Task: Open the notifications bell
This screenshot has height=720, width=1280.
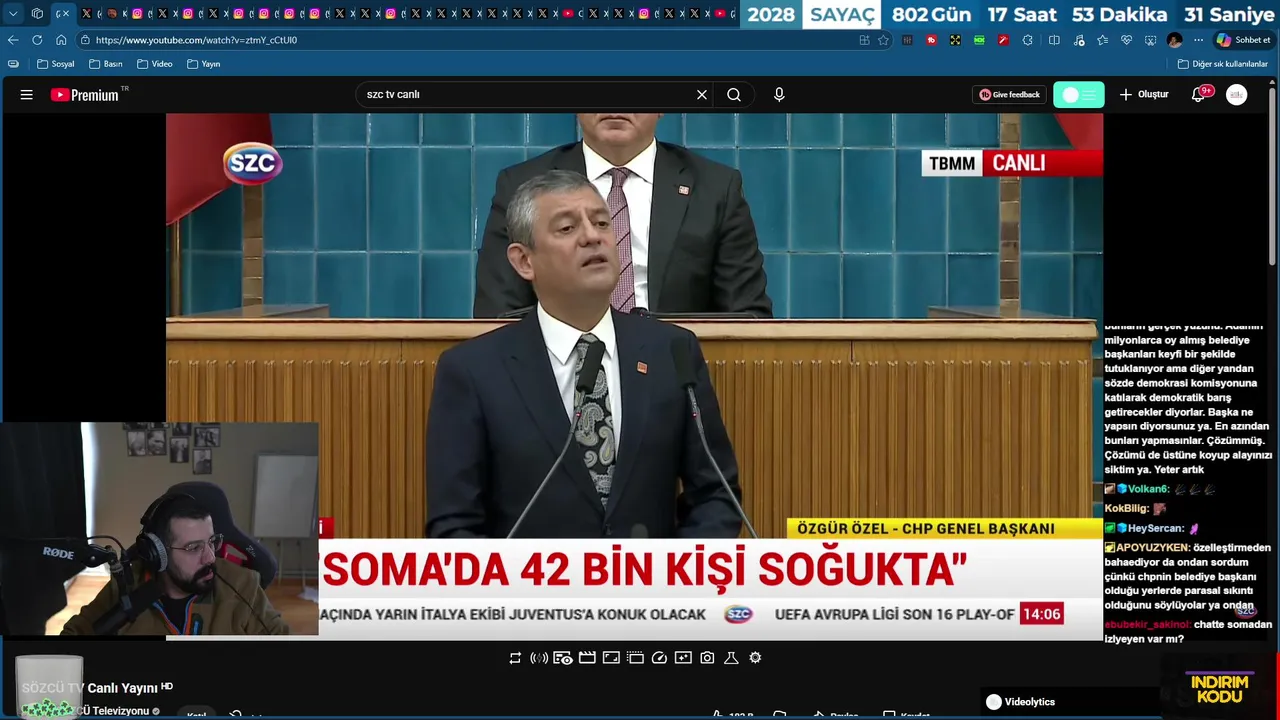Action: coord(1198,95)
